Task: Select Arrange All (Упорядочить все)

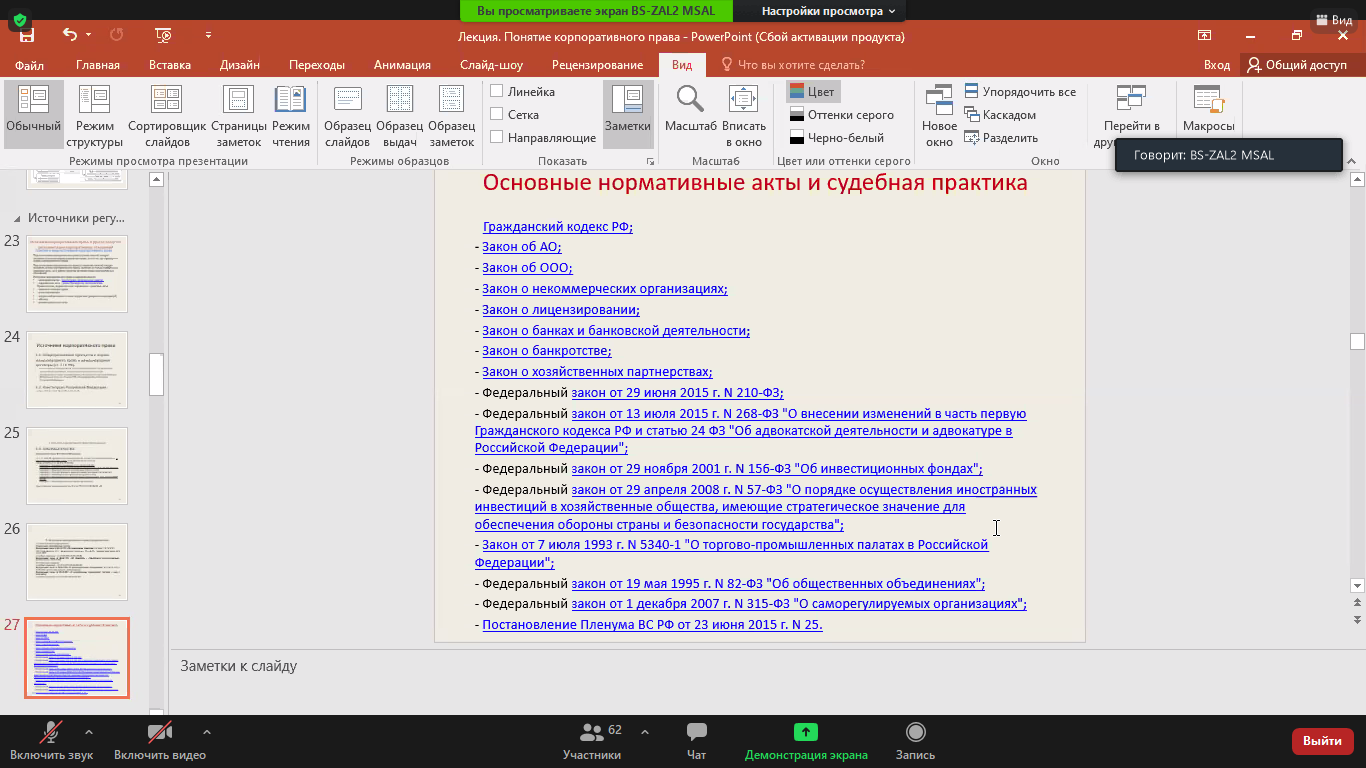Action: [1020, 92]
